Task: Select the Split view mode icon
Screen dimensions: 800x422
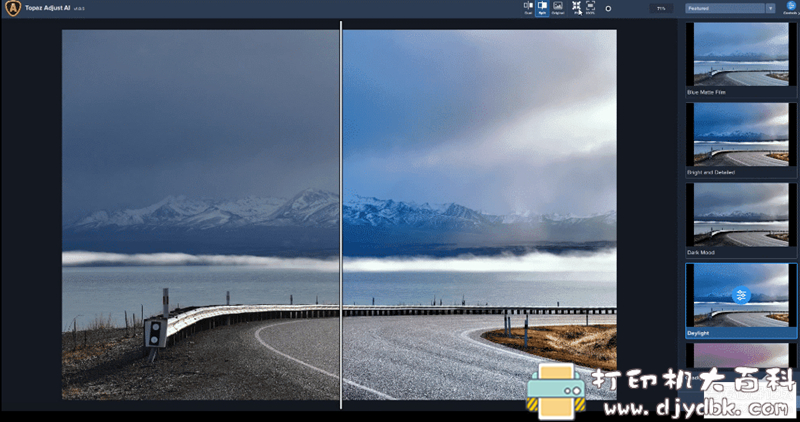Action: pos(542,8)
